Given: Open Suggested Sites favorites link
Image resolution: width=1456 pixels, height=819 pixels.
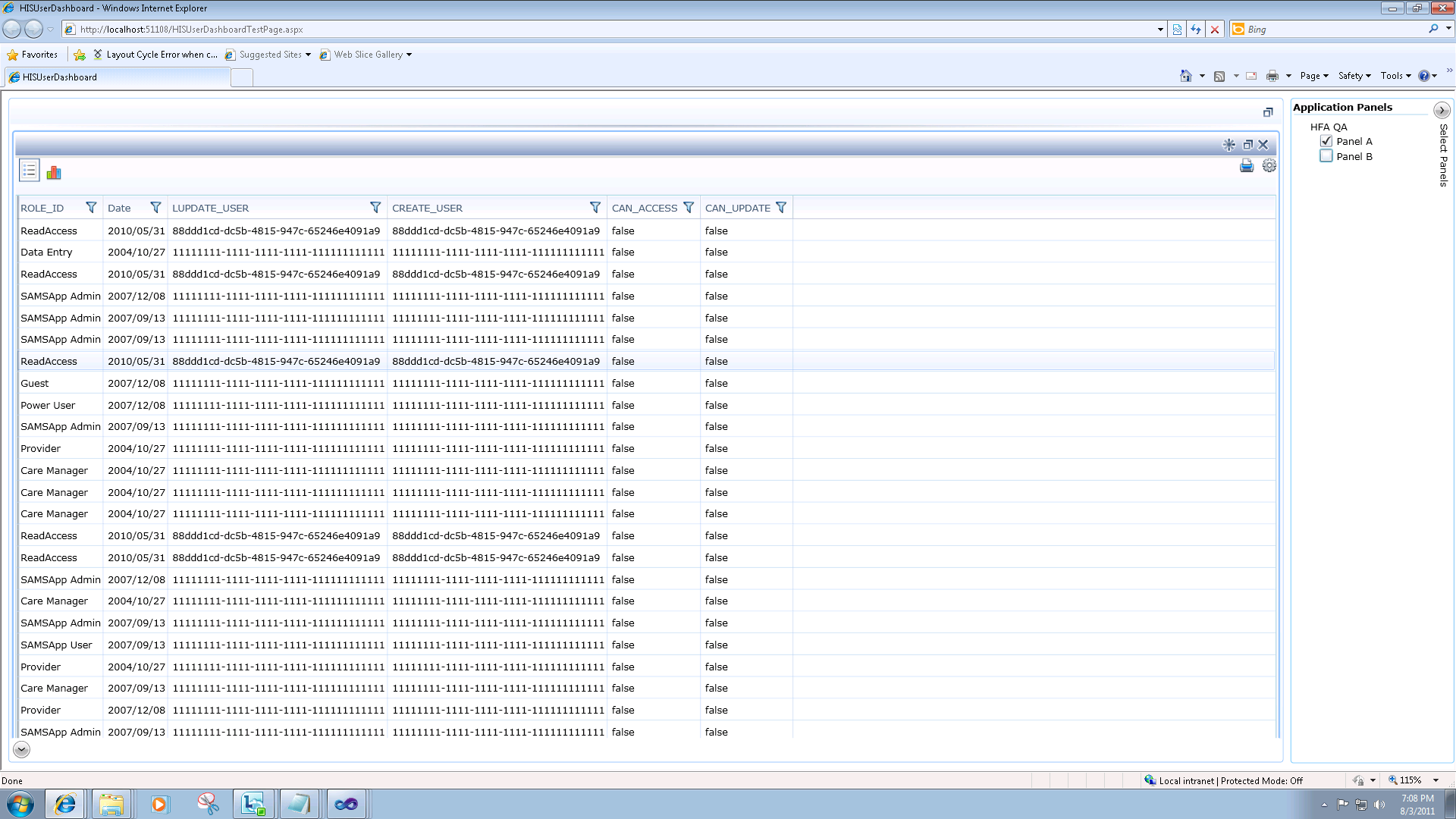Looking at the screenshot, I should [x=270, y=55].
